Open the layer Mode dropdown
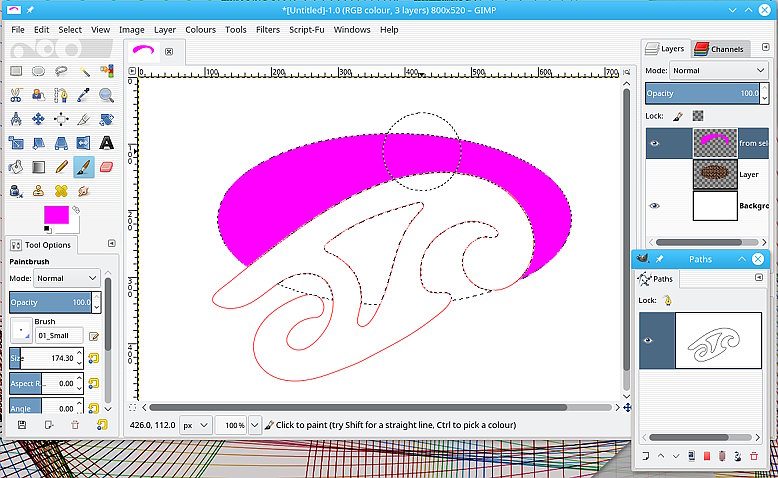Screen dimensions: 778x478 (719, 71)
